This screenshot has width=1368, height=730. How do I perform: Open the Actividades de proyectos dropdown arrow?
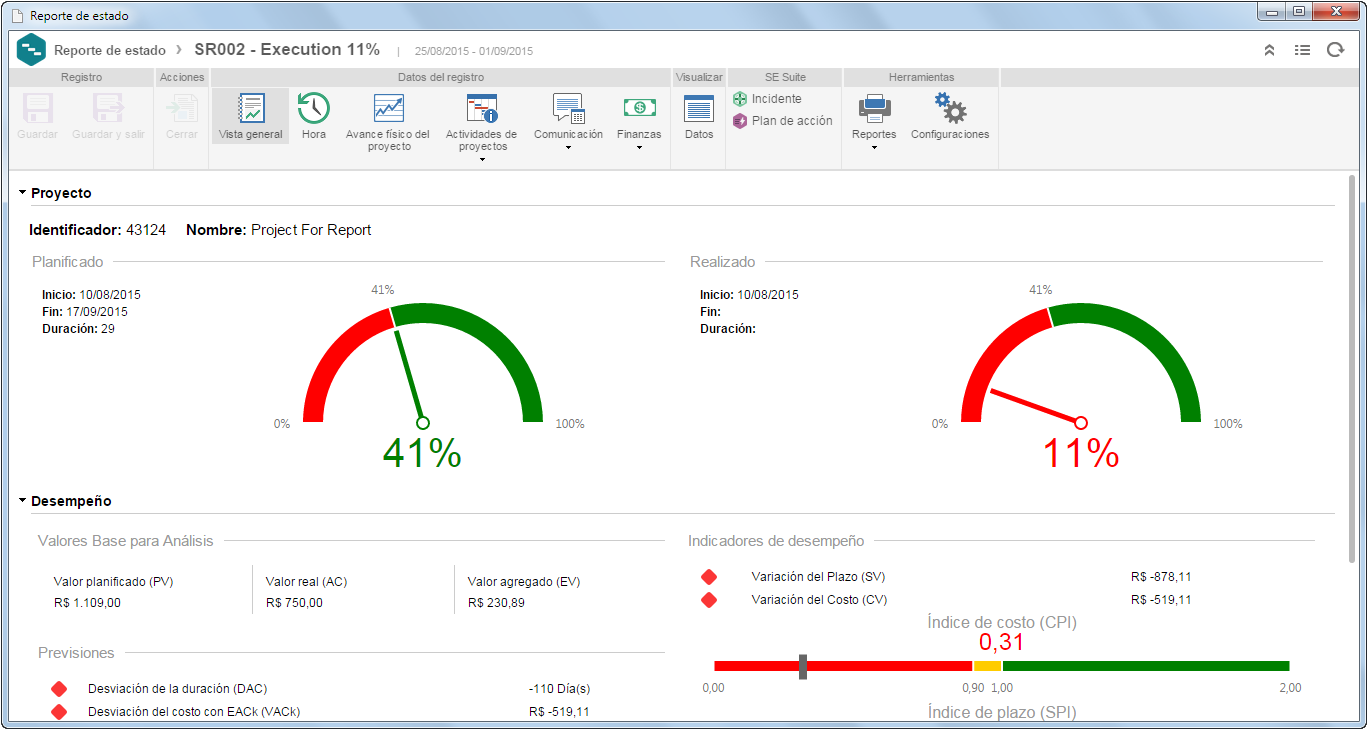(x=482, y=159)
